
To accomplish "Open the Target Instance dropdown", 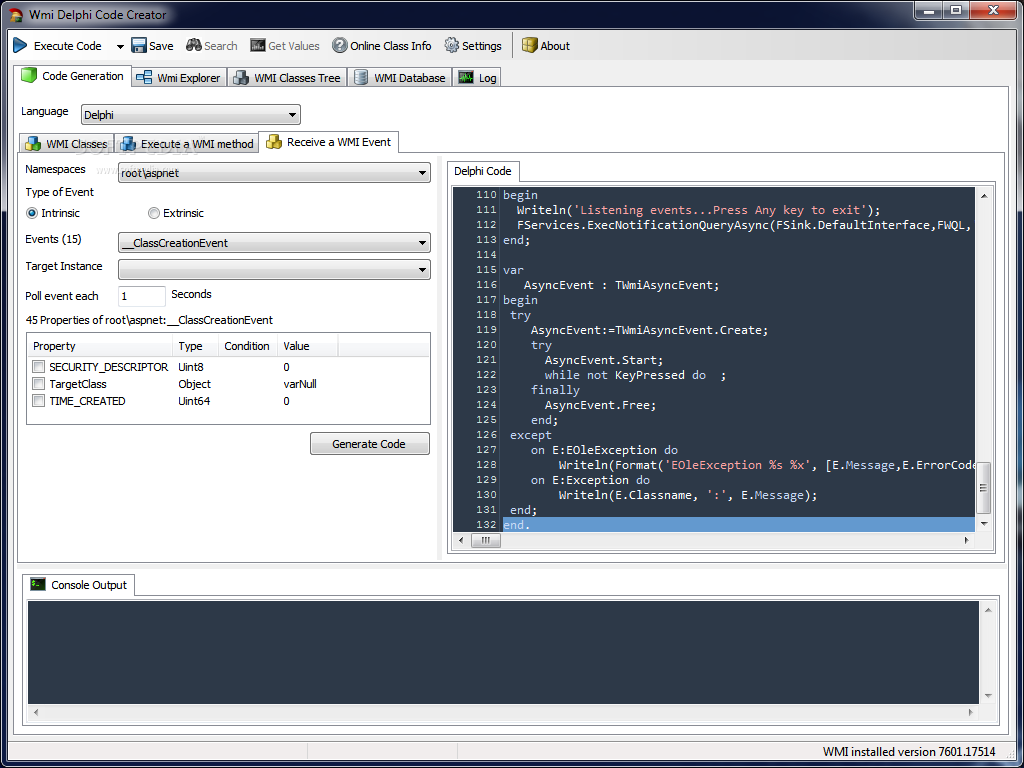I will click(274, 270).
